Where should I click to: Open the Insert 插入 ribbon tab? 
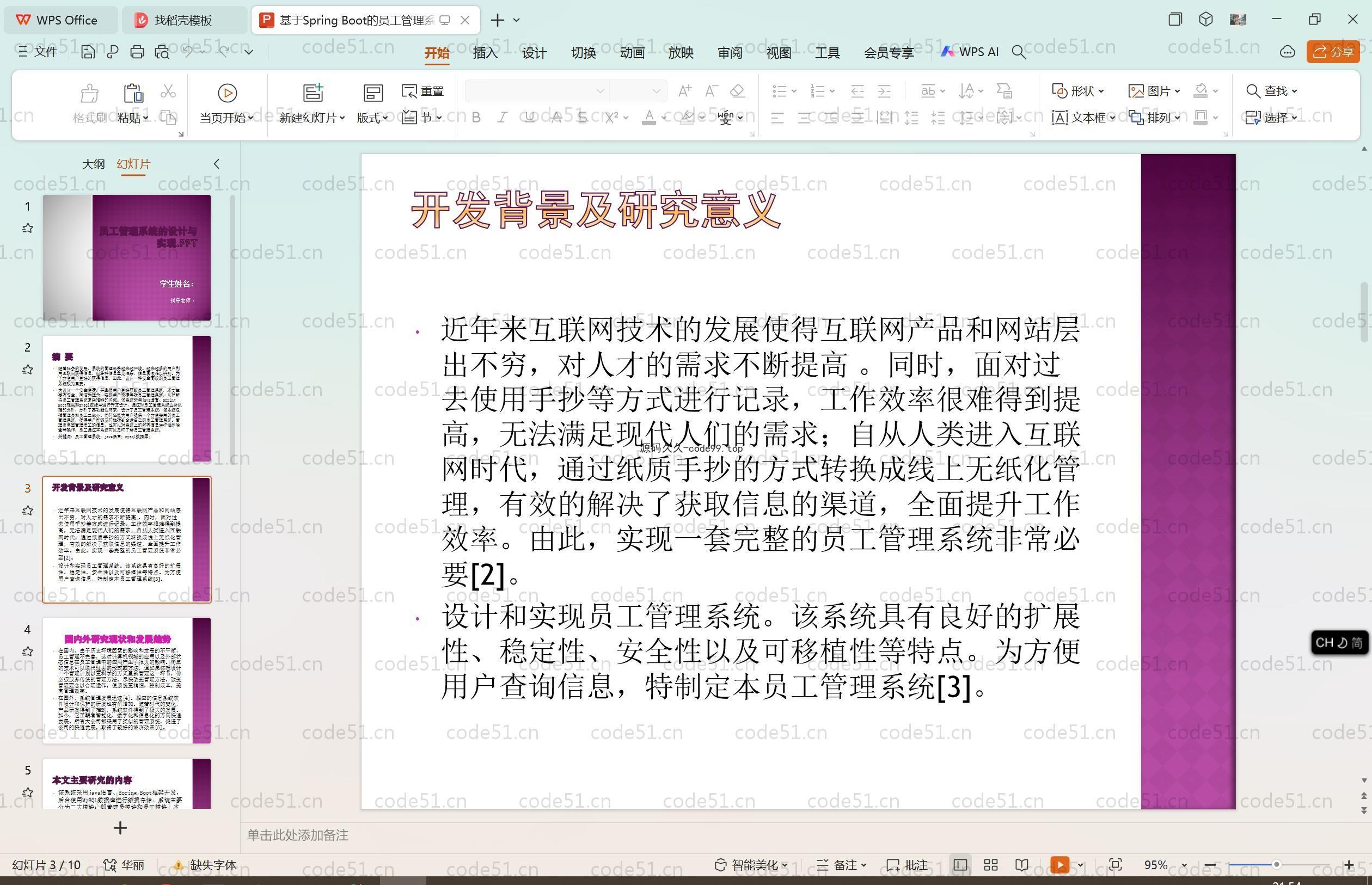pos(485,53)
